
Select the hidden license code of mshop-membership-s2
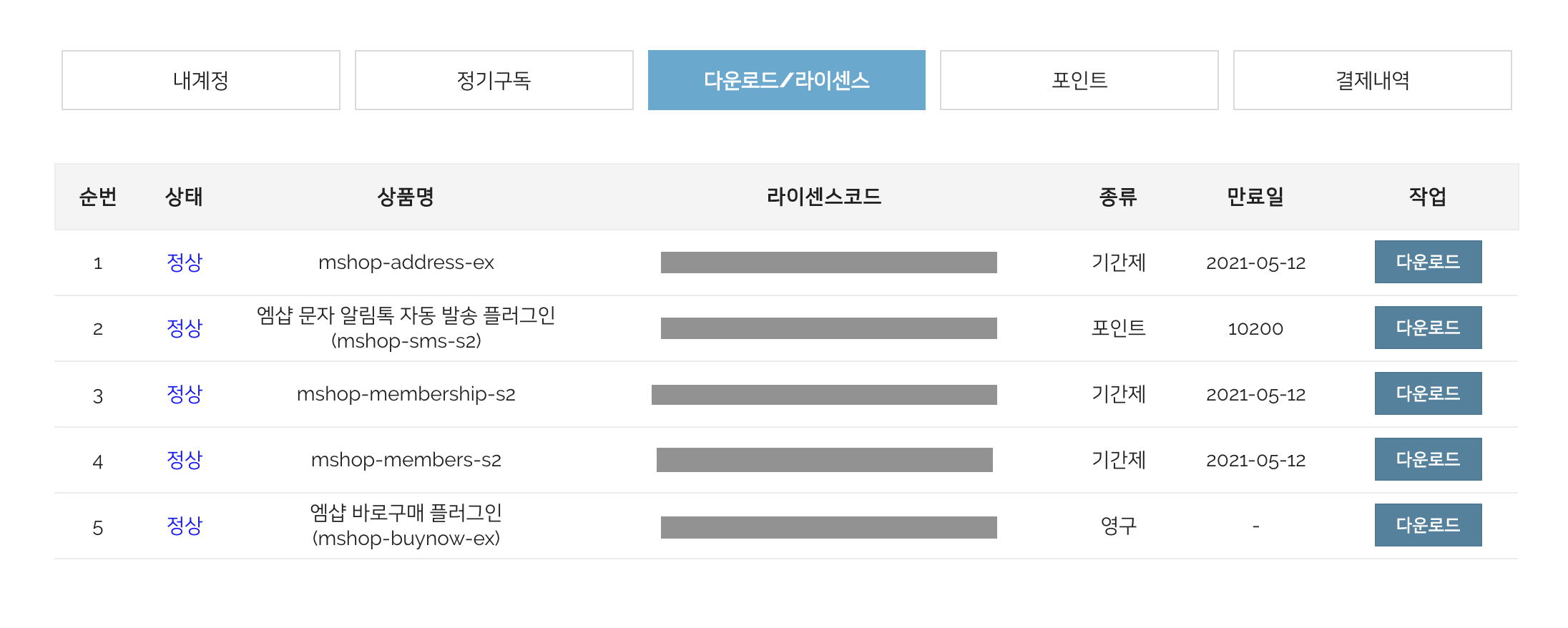coord(824,395)
